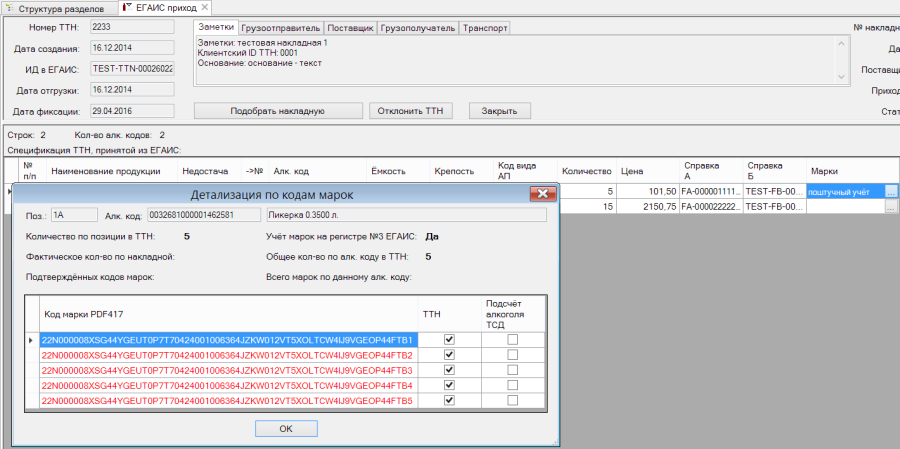The width and height of the screenshot is (900, 449).
Task: Open marks details via ellipsis in поштучный учёт row
Action: 890,192
